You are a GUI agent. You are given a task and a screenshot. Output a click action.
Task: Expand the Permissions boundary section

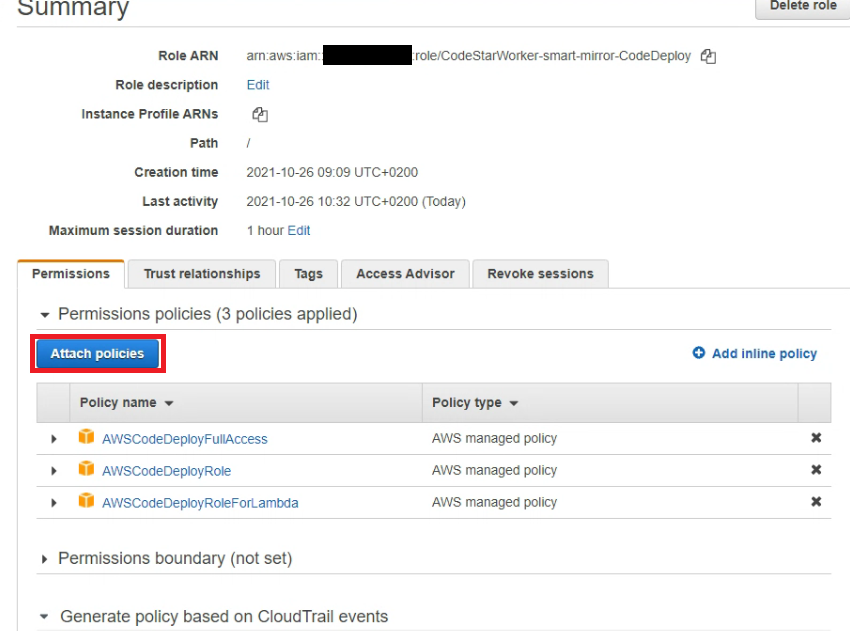tap(44, 559)
